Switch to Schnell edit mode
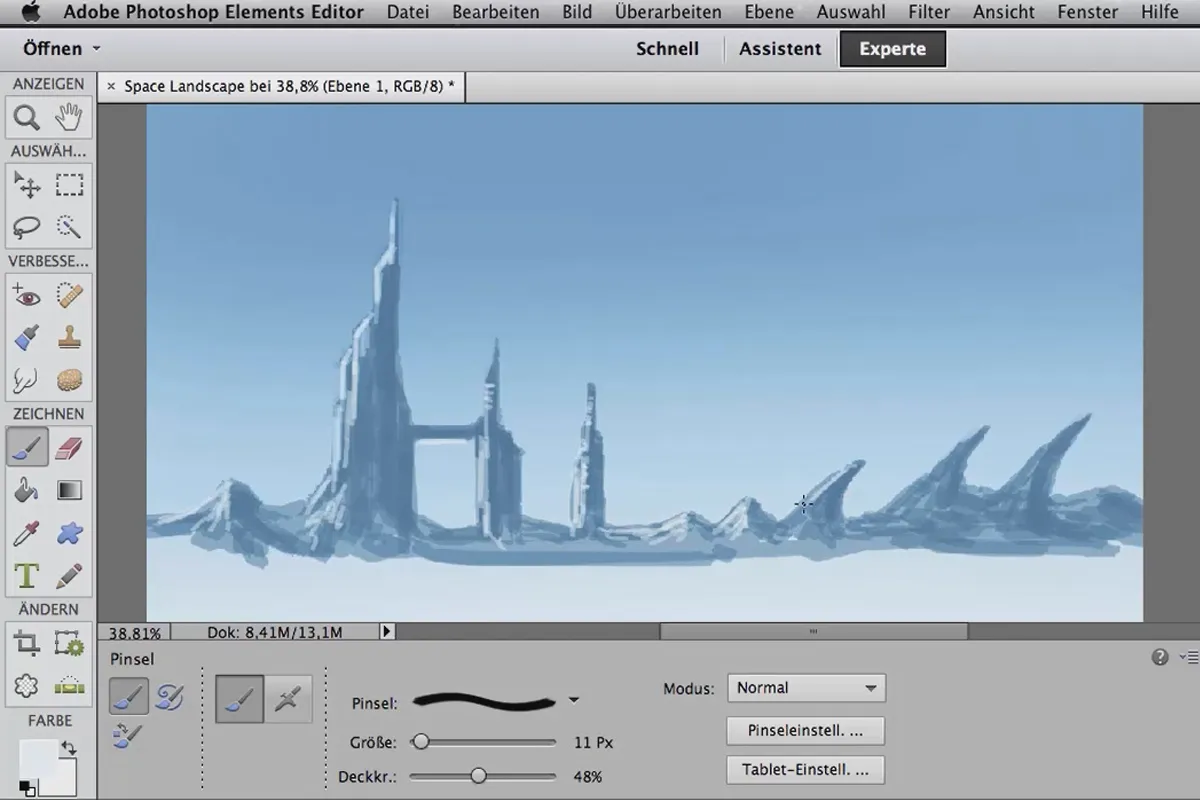This screenshot has height=800, width=1200. tap(667, 48)
